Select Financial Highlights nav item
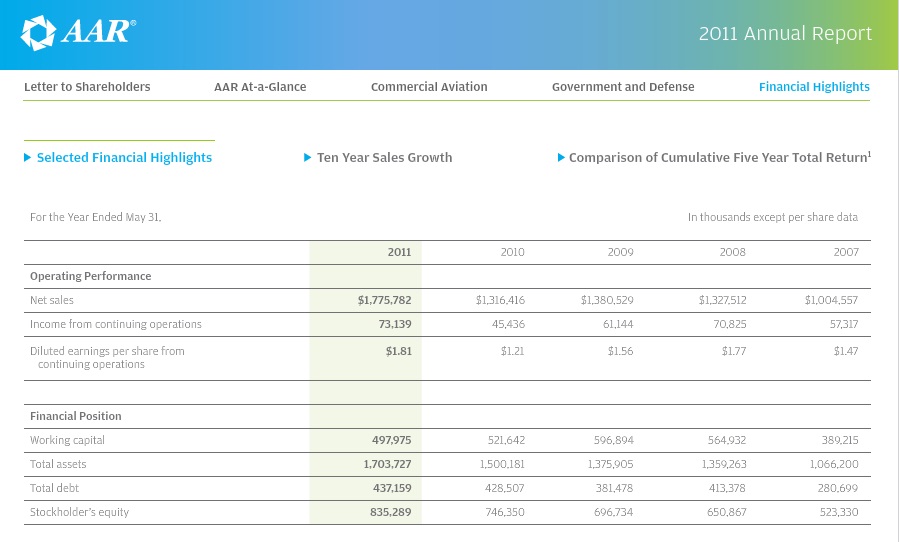 pos(814,87)
